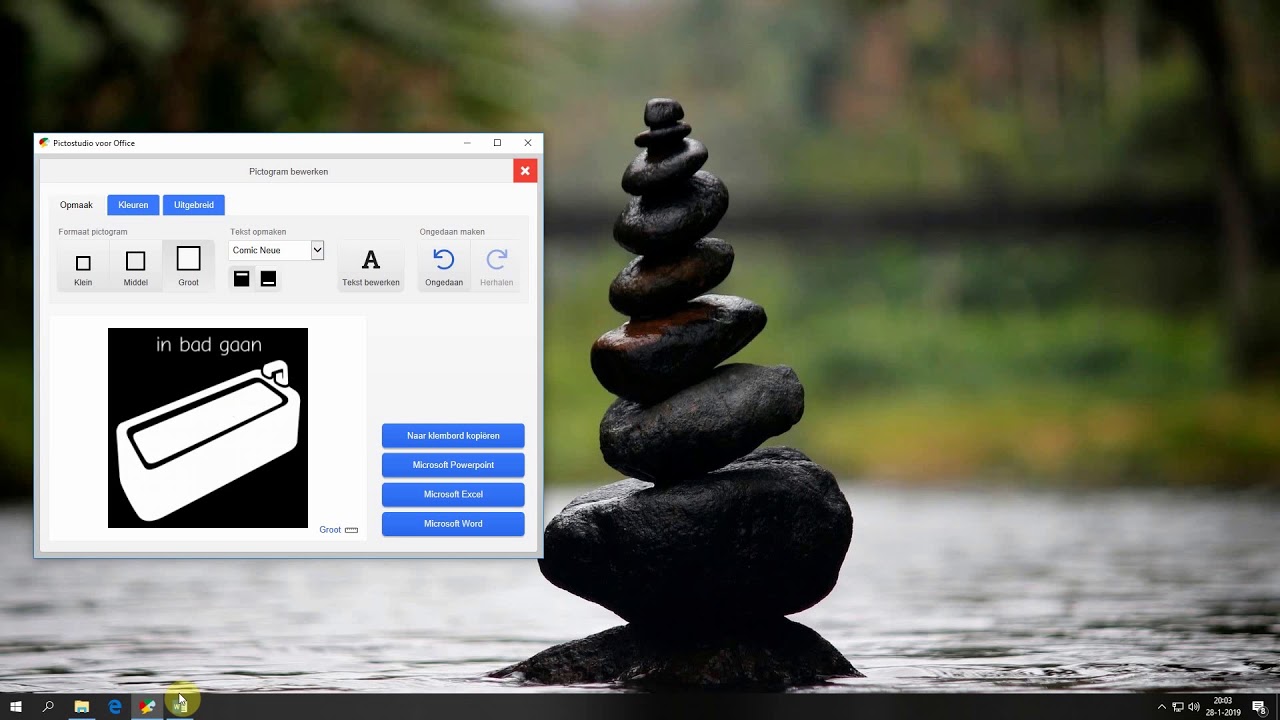Viewport: 1280px width, 720px height.
Task: Open Edge browser from taskbar
Action: point(115,707)
